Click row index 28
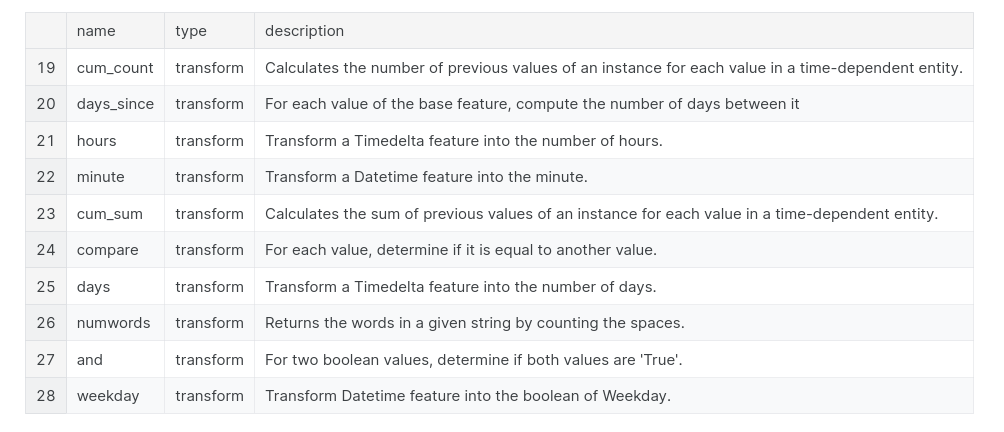Viewport: 1004px width, 432px height. click(x=46, y=396)
